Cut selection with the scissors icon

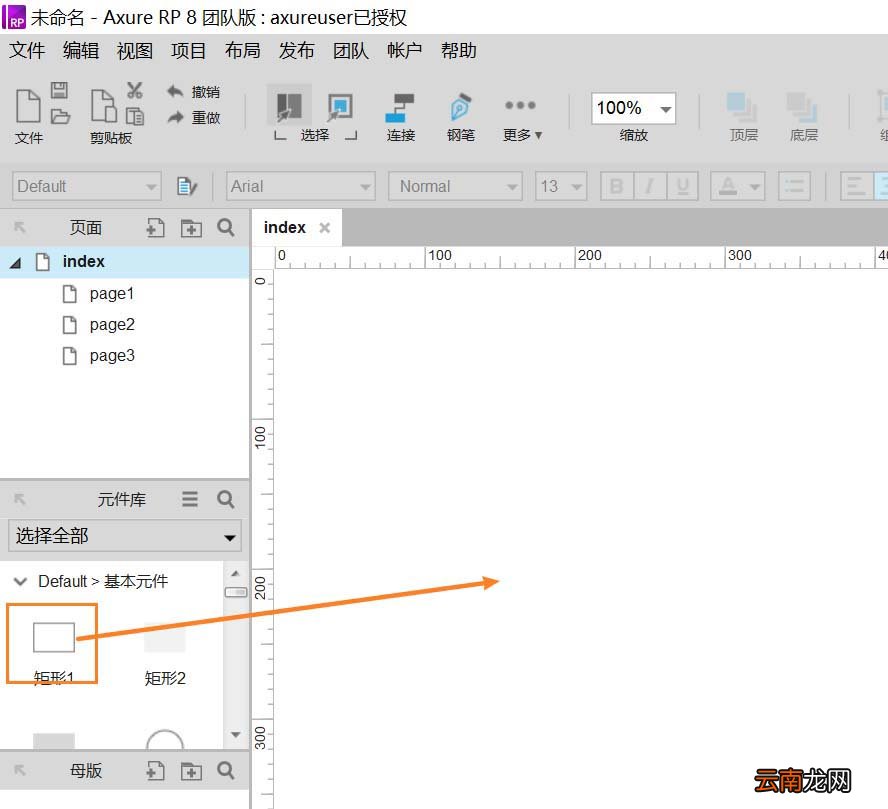[x=135, y=91]
